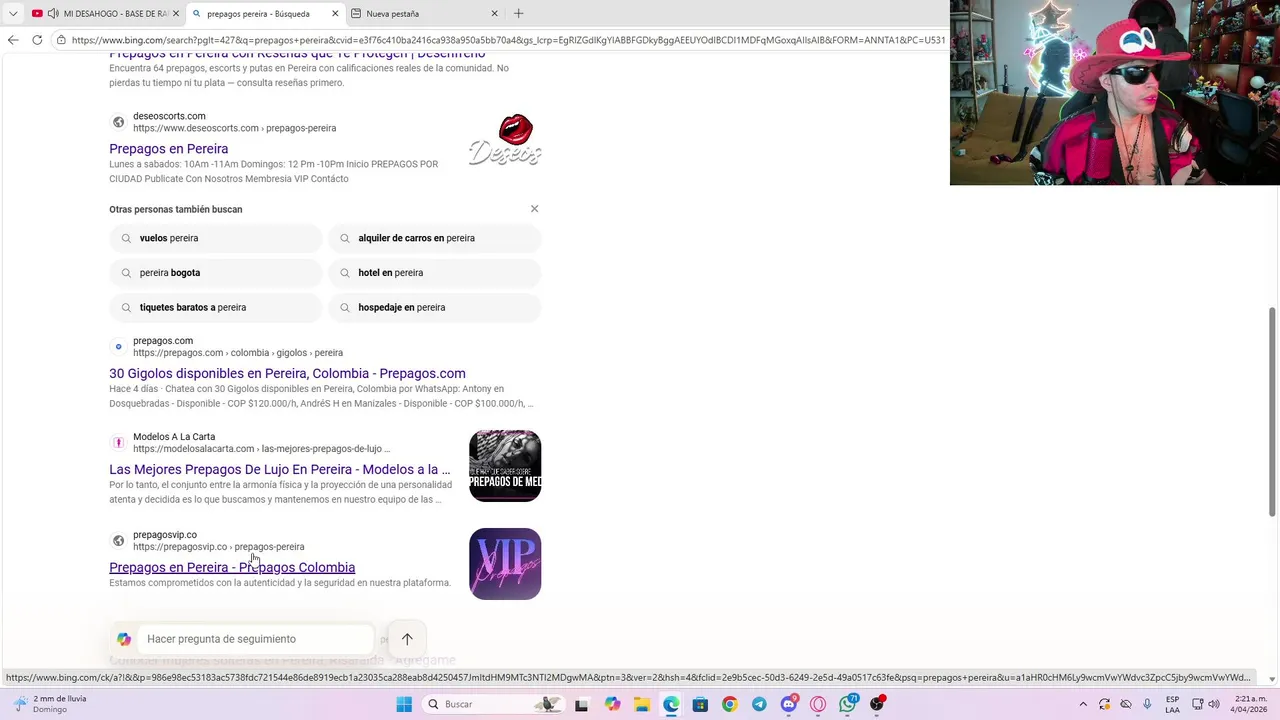This screenshot has height=720, width=1280.
Task: Open Telegram from taskbar
Action: coord(759,704)
